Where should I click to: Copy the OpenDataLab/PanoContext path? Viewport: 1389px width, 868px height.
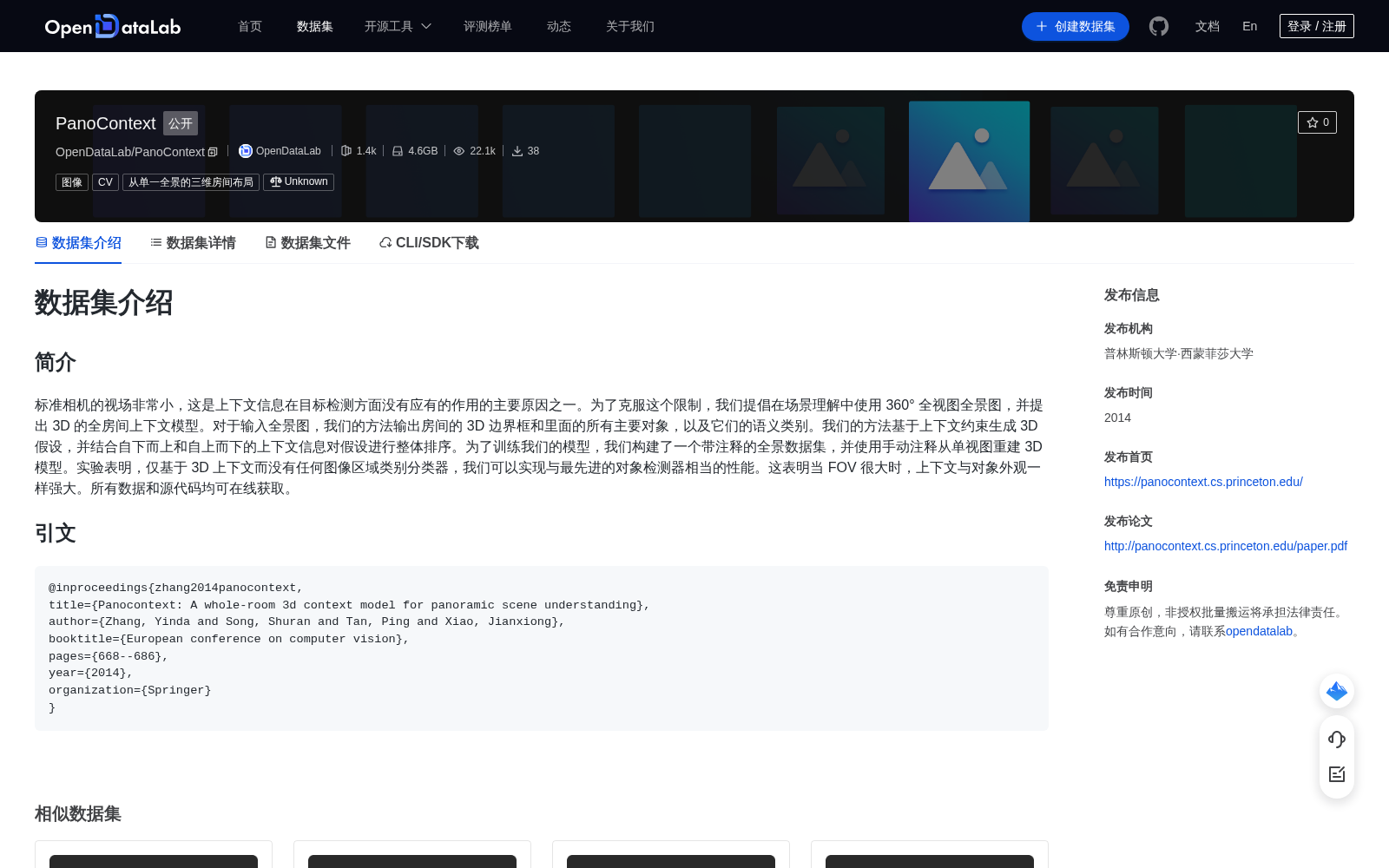click(213, 152)
